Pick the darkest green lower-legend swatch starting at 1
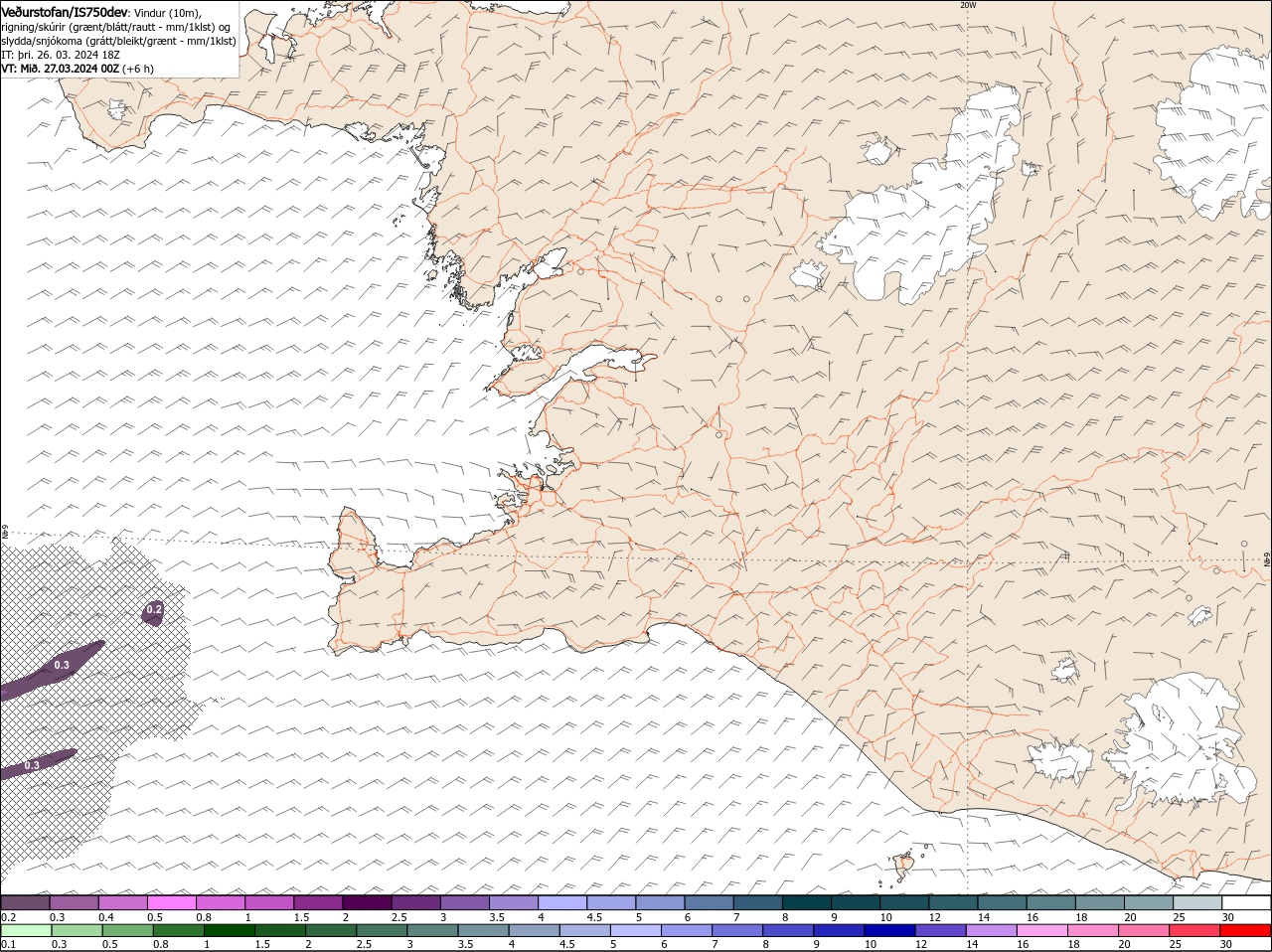The width and height of the screenshot is (1272, 952). (x=230, y=931)
